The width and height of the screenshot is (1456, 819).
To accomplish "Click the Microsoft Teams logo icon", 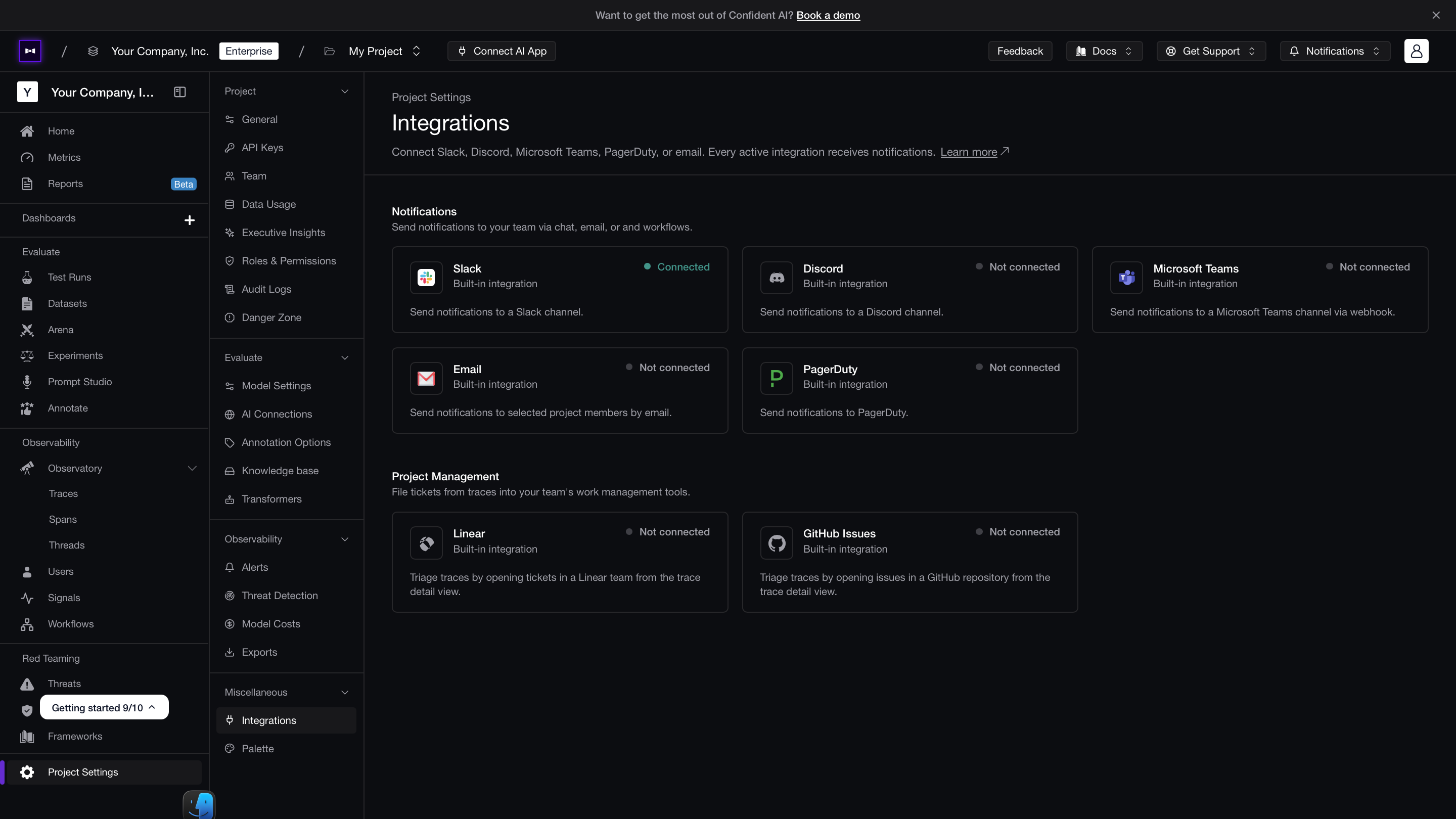I will click(x=1126, y=278).
